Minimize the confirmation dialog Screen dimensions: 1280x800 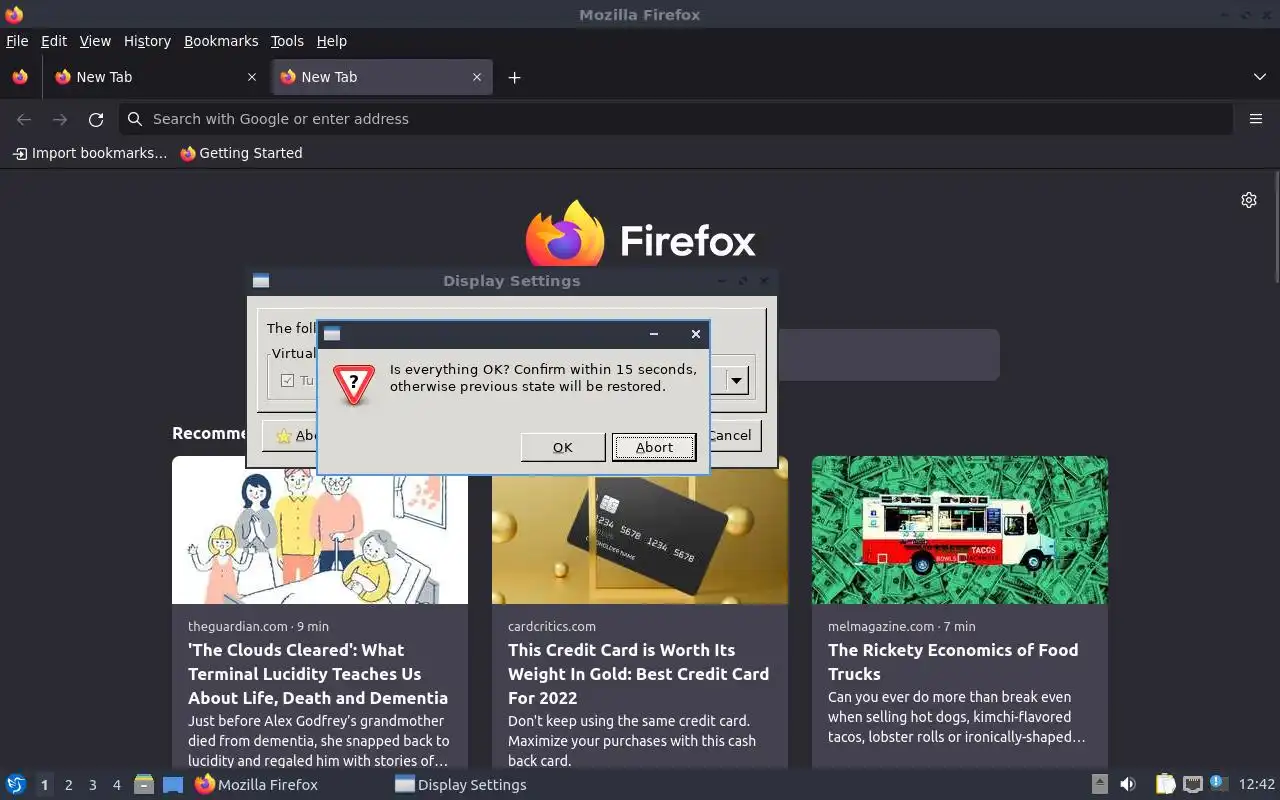[x=654, y=334]
